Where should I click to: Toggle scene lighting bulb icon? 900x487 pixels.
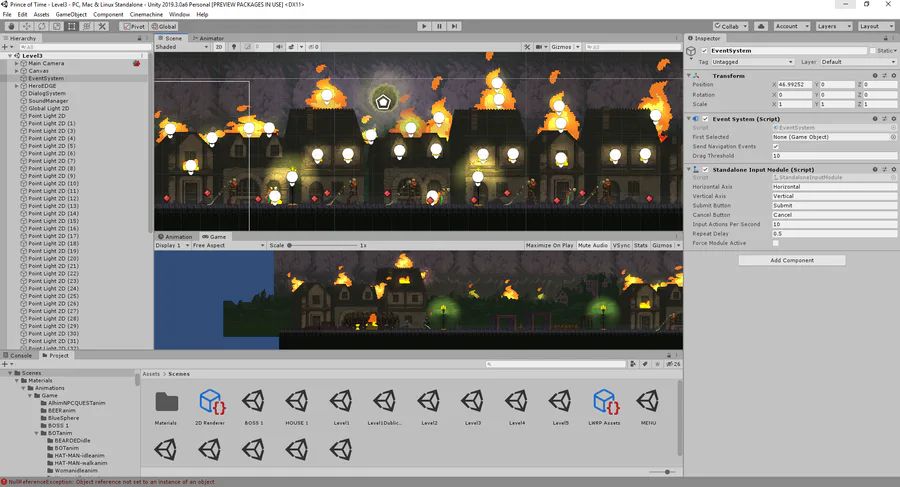click(234, 47)
